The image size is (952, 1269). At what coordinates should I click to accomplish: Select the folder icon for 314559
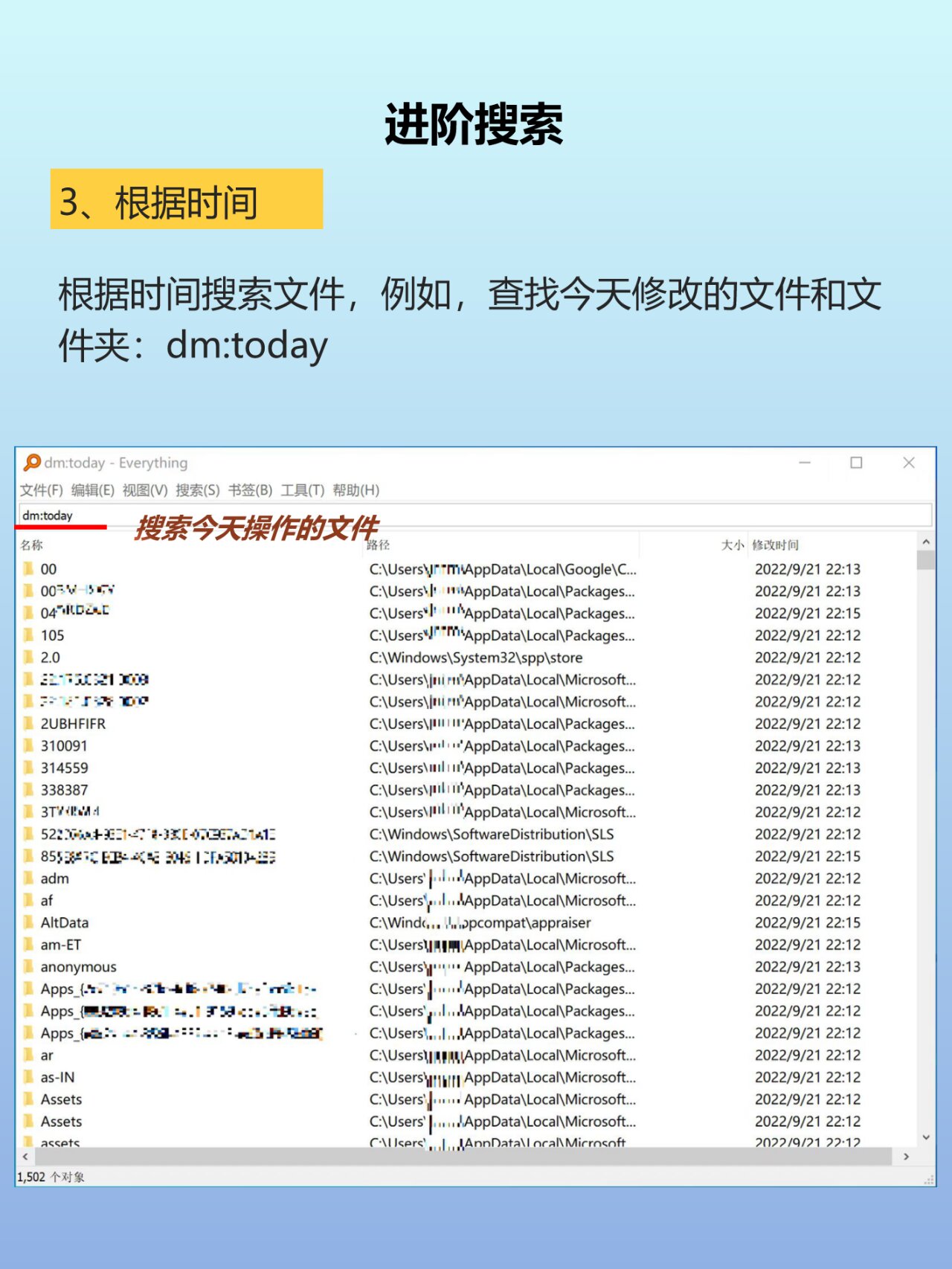[x=28, y=768]
